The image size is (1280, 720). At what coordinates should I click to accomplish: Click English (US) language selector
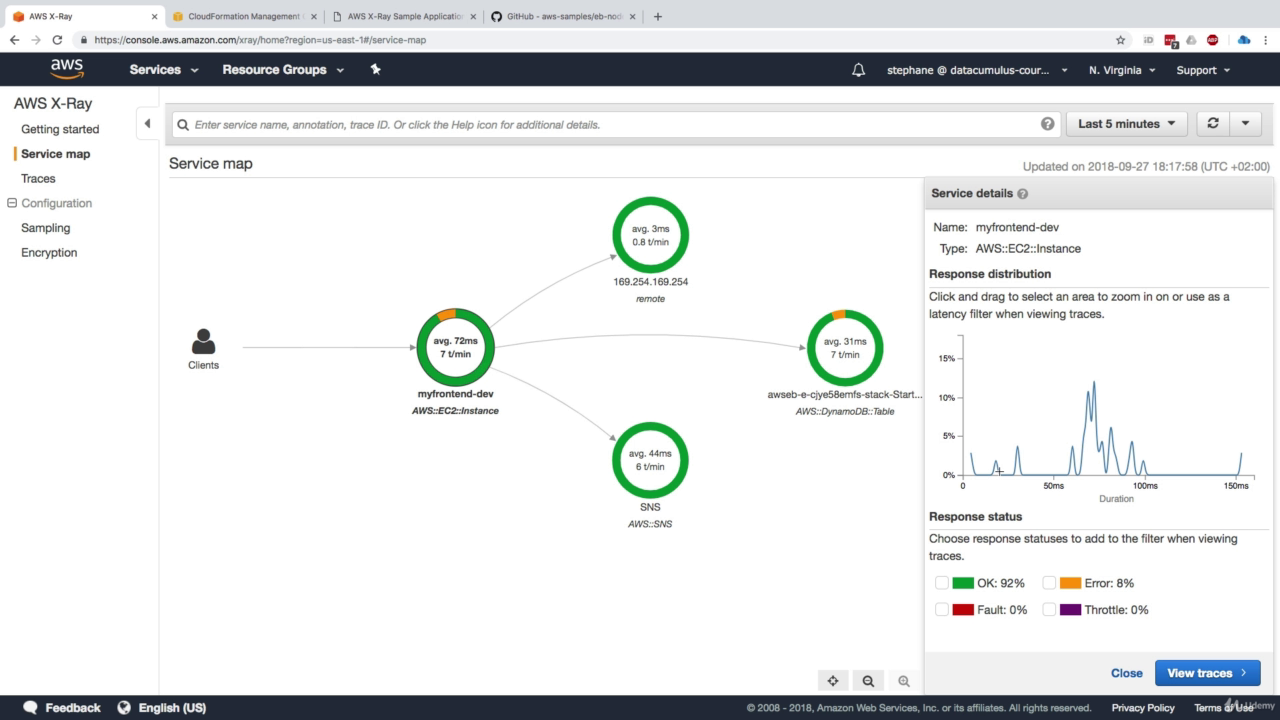tap(172, 708)
